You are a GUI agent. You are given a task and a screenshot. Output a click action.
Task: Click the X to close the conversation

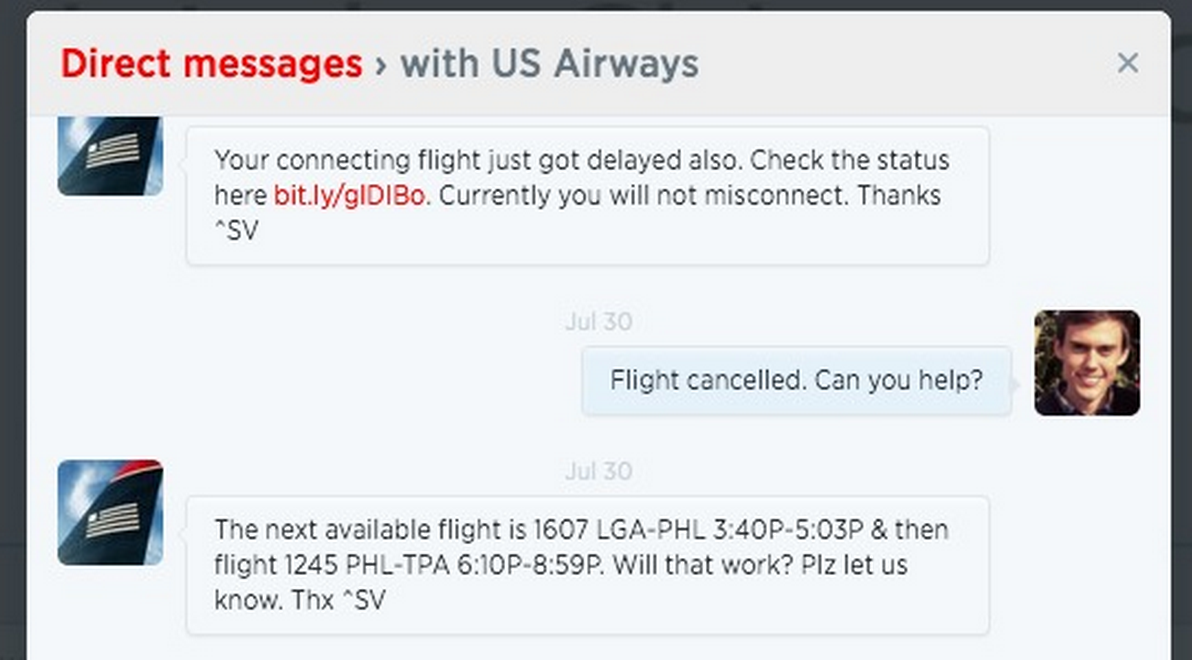[1128, 63]
